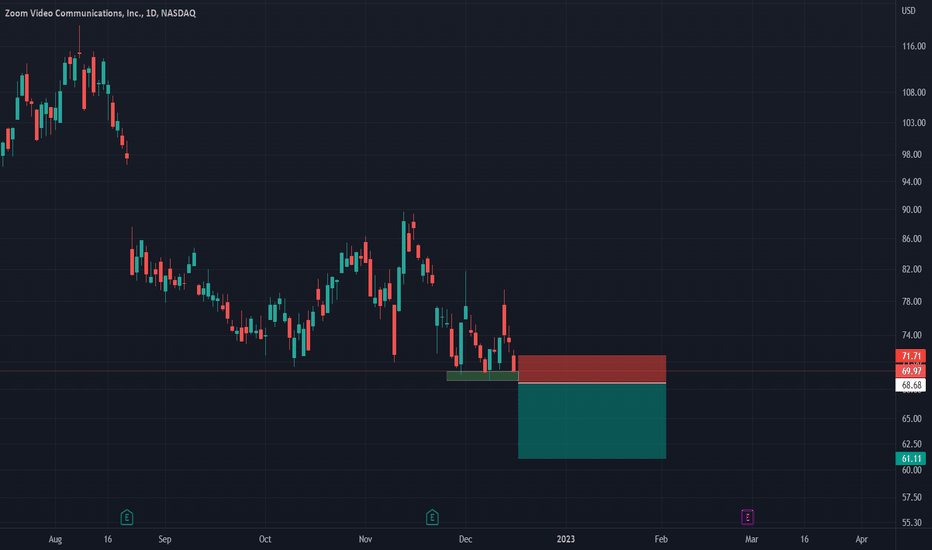Image resolution: width=932 pixels, height=550 pixels.
Task: Click the 116.00 price axis label
Action: coord(914,46)
